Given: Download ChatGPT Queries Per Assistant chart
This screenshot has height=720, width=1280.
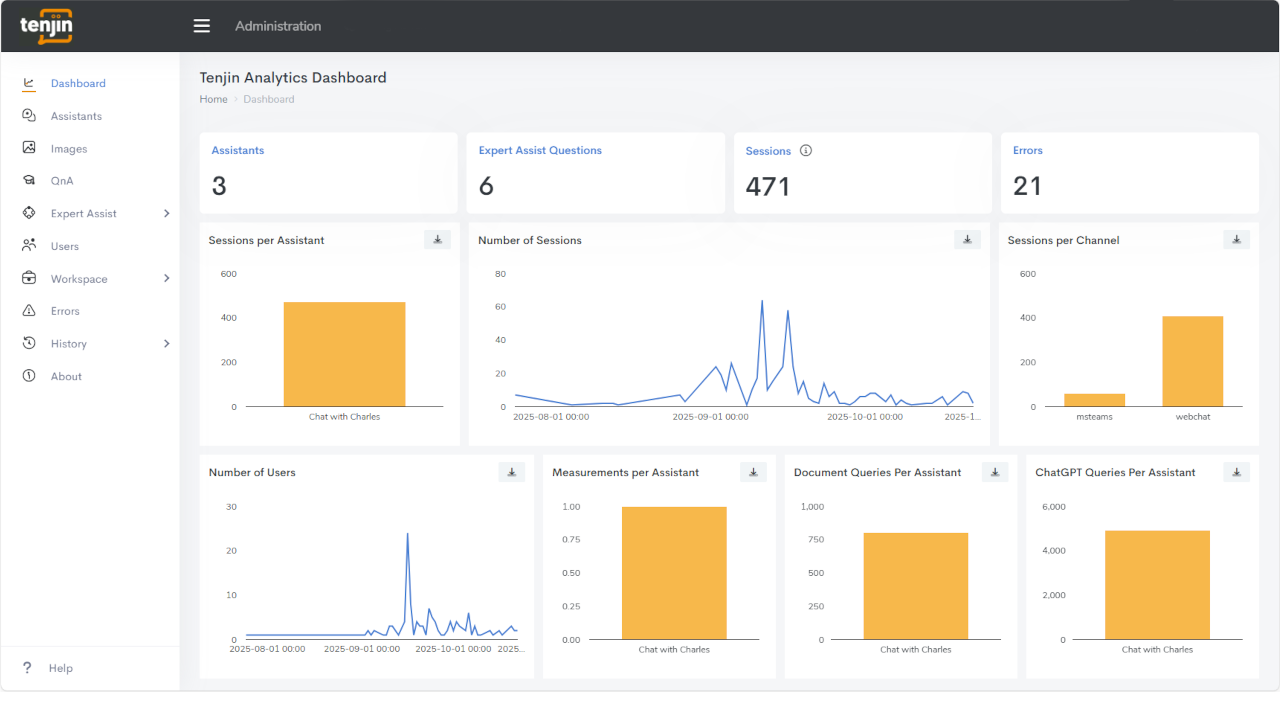Looking at the screenshot, I should [x=1236, y=472].
